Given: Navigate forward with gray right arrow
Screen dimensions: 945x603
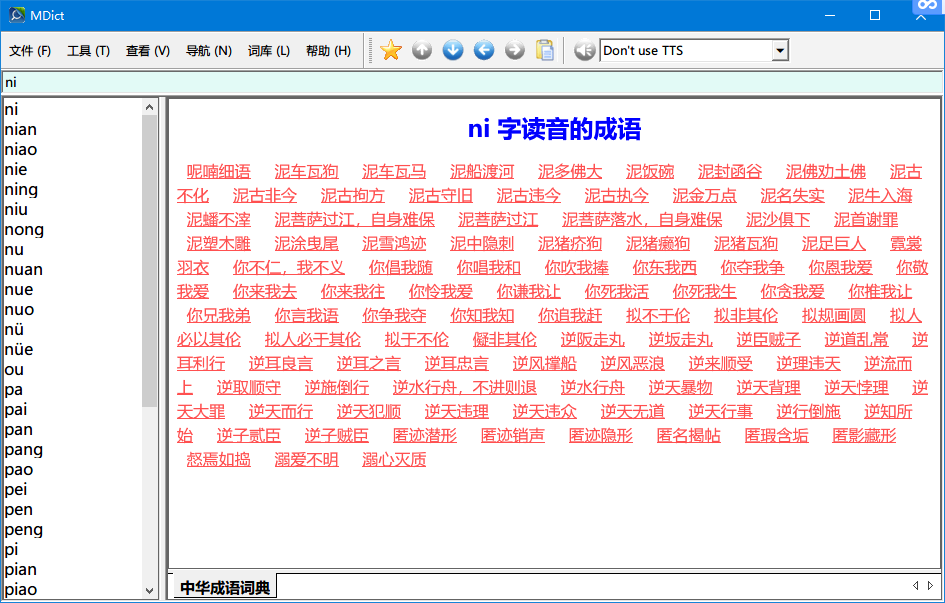Looking at the screenshot, I should coord(515,50).
